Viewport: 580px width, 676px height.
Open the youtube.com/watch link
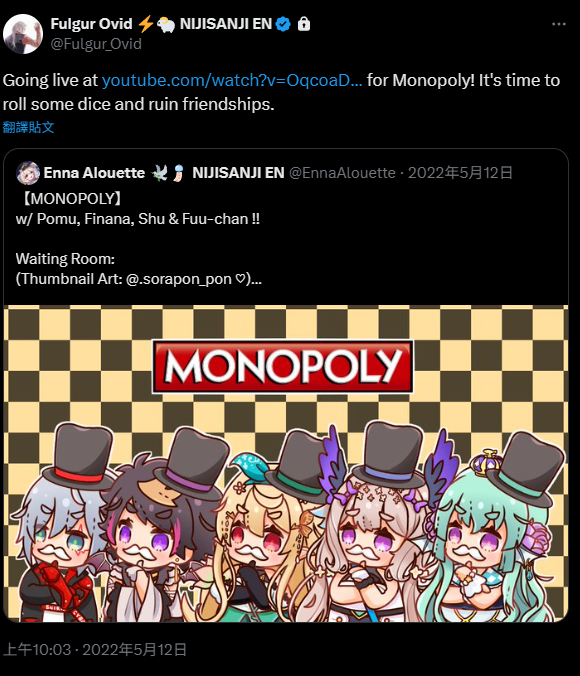pos(232,80)
